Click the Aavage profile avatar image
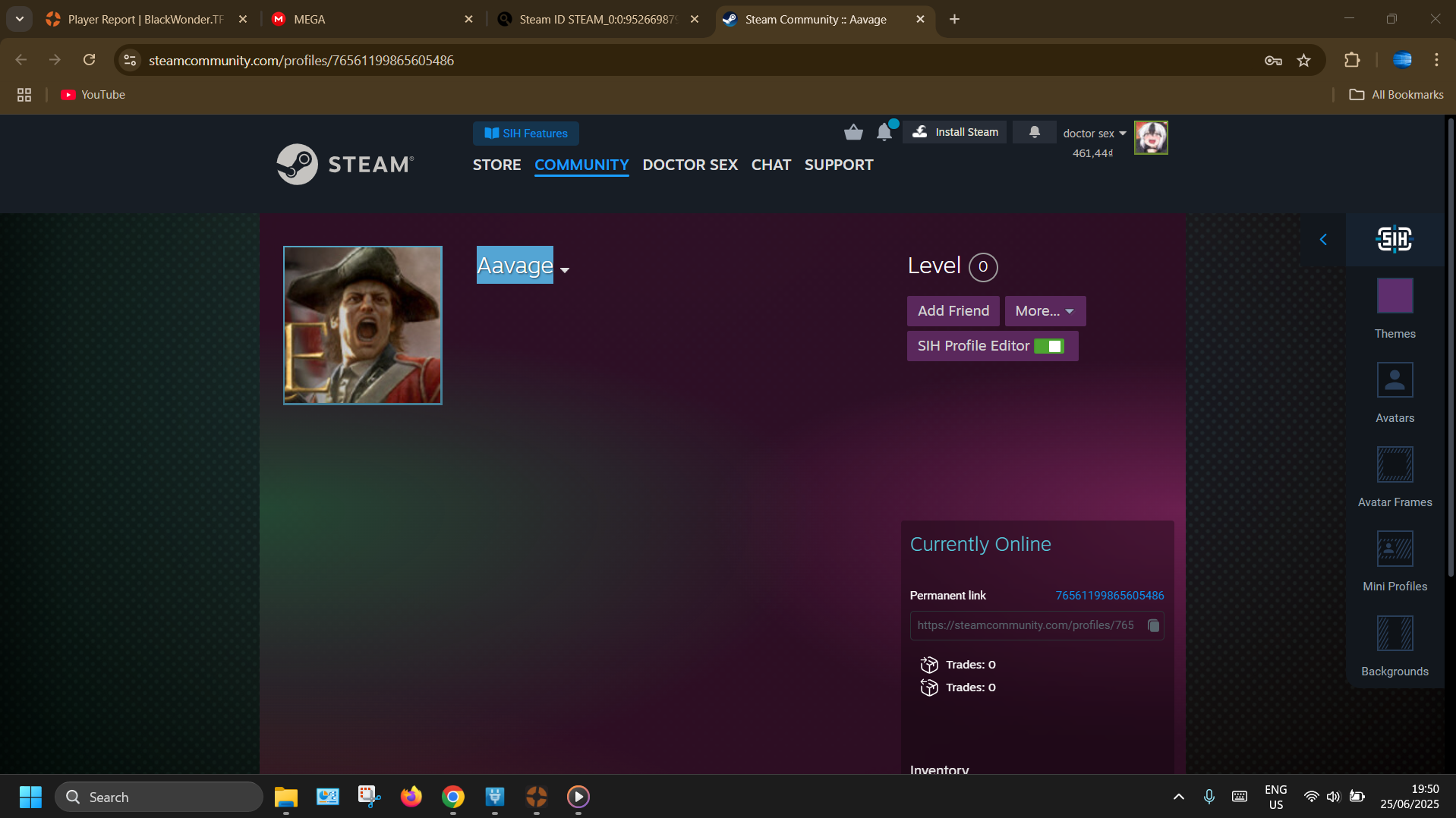 (x=363, y=326)
